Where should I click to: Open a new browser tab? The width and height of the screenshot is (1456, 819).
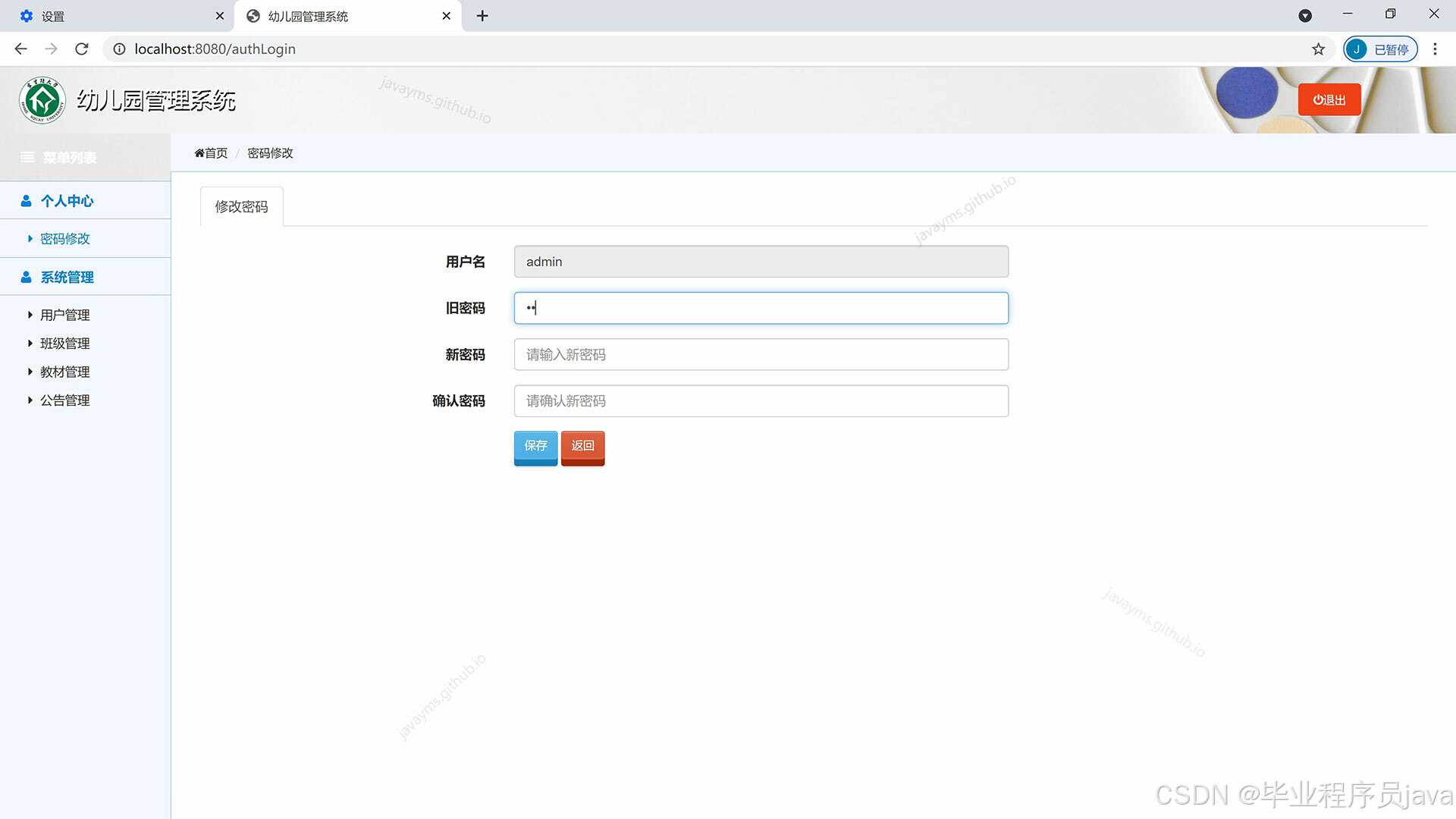(x=482, y=16)
